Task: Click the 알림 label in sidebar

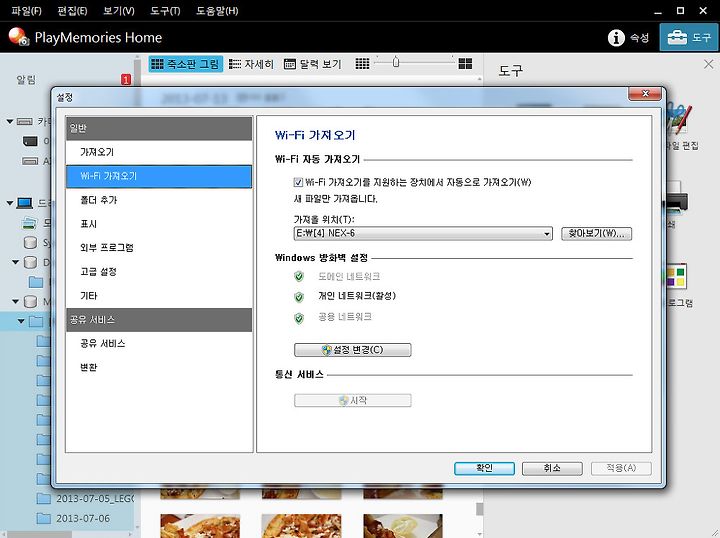Action: pos(26,79)
